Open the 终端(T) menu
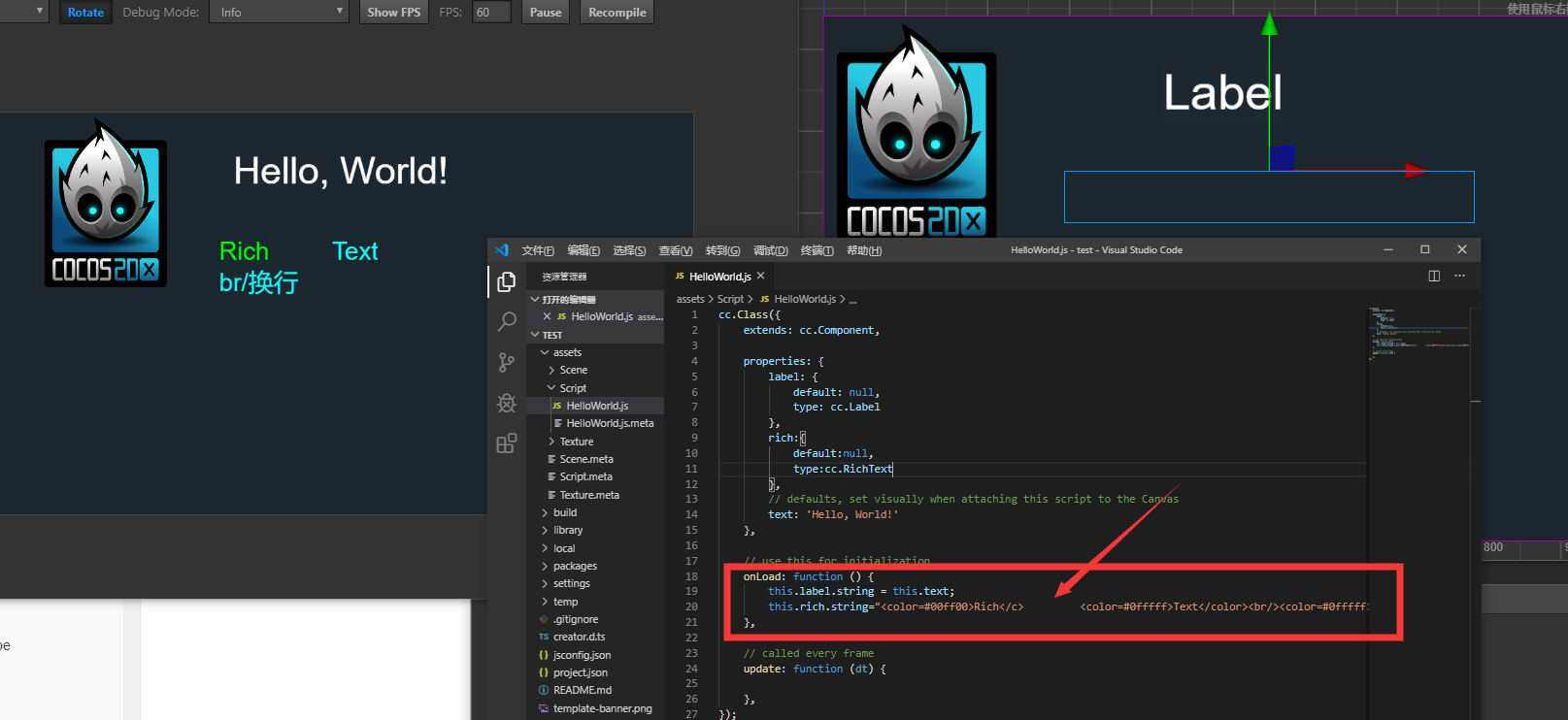Viewport: 1568px width, 720px height. tap(817, 250)
